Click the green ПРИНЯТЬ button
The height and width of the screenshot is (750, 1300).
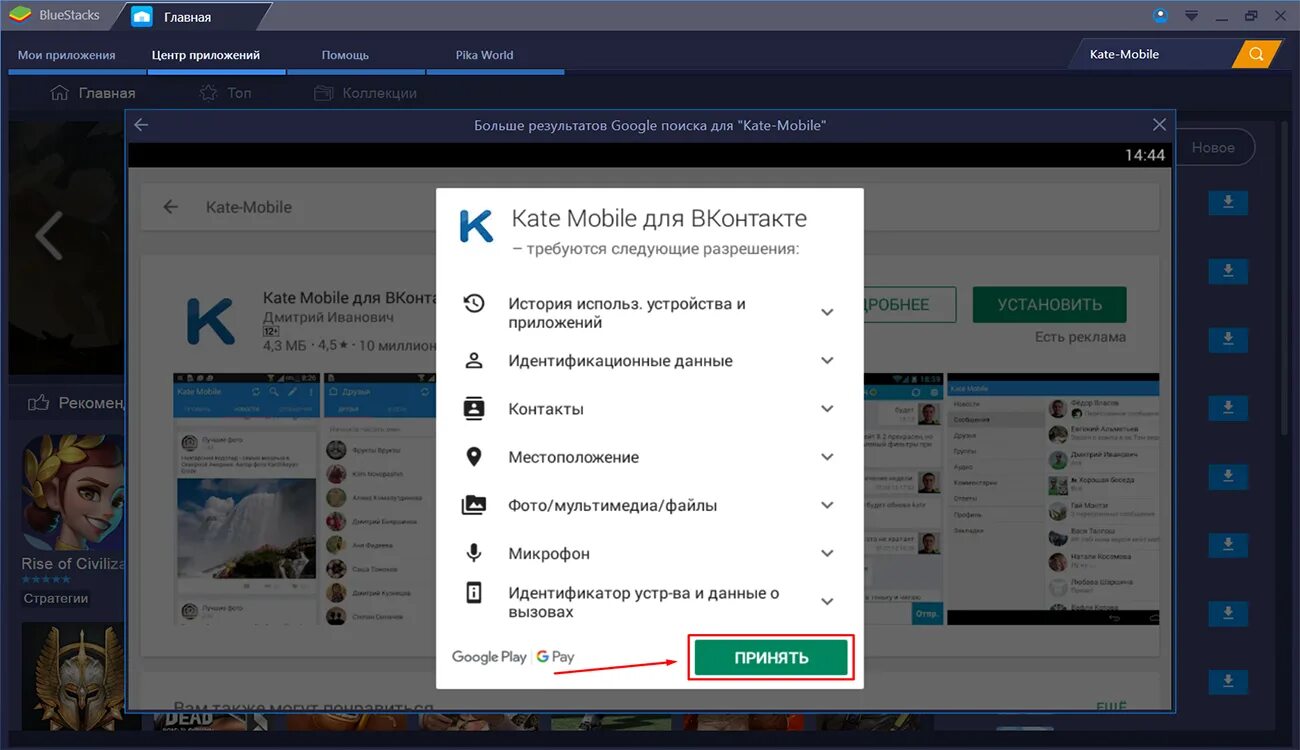[771, 658]
